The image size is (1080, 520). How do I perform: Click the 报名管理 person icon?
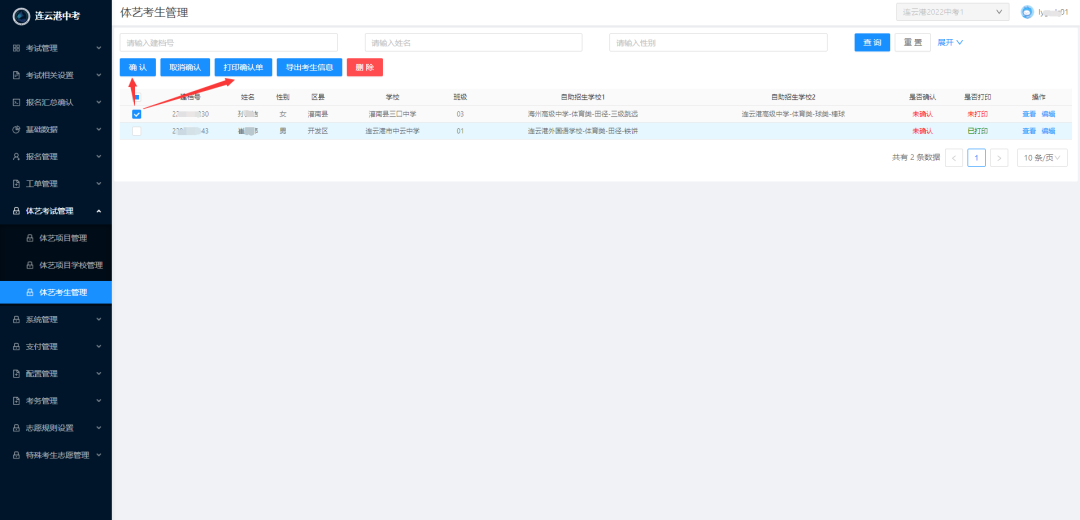tap(17, 156)
